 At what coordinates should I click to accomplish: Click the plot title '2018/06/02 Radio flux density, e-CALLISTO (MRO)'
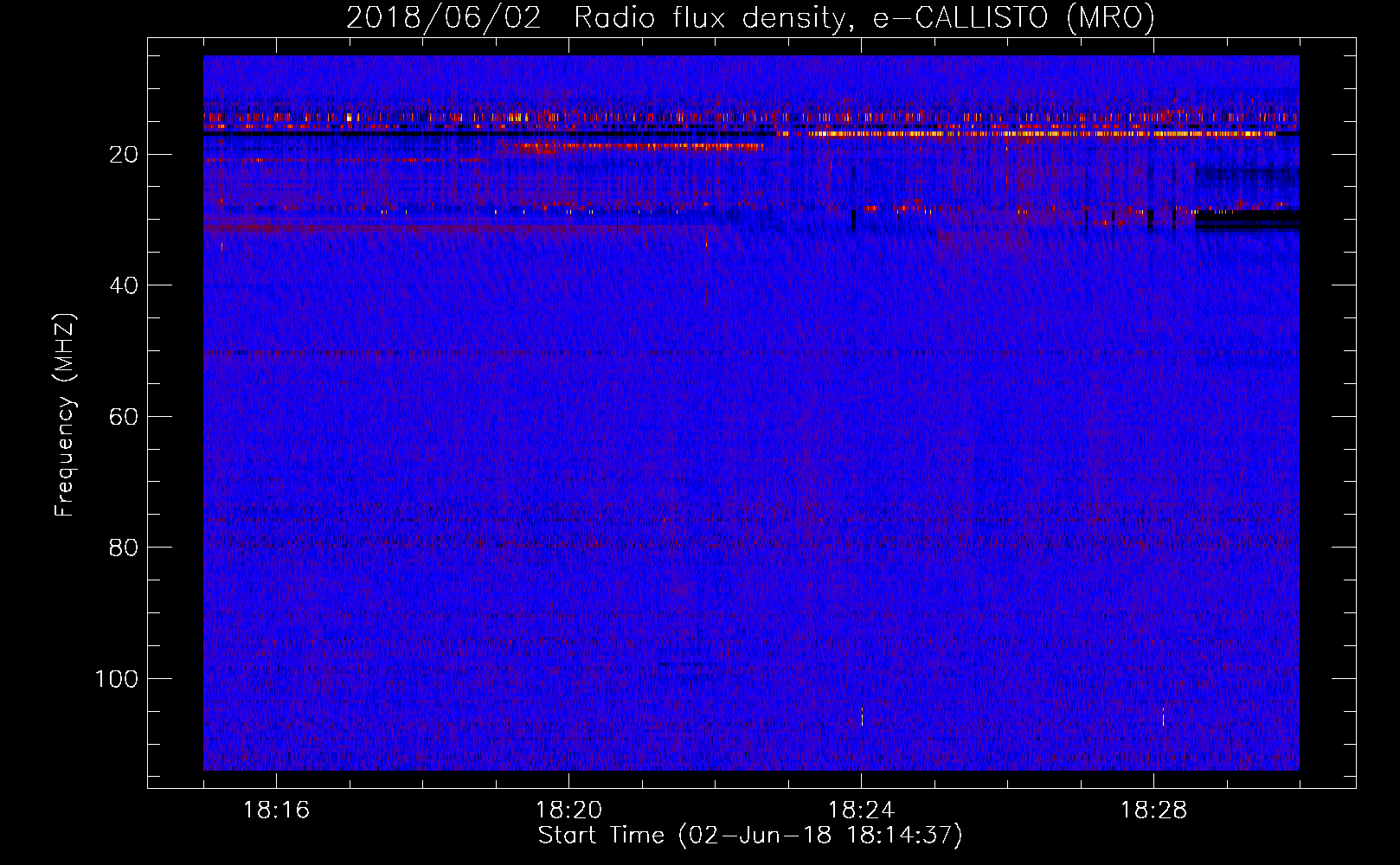750,17
